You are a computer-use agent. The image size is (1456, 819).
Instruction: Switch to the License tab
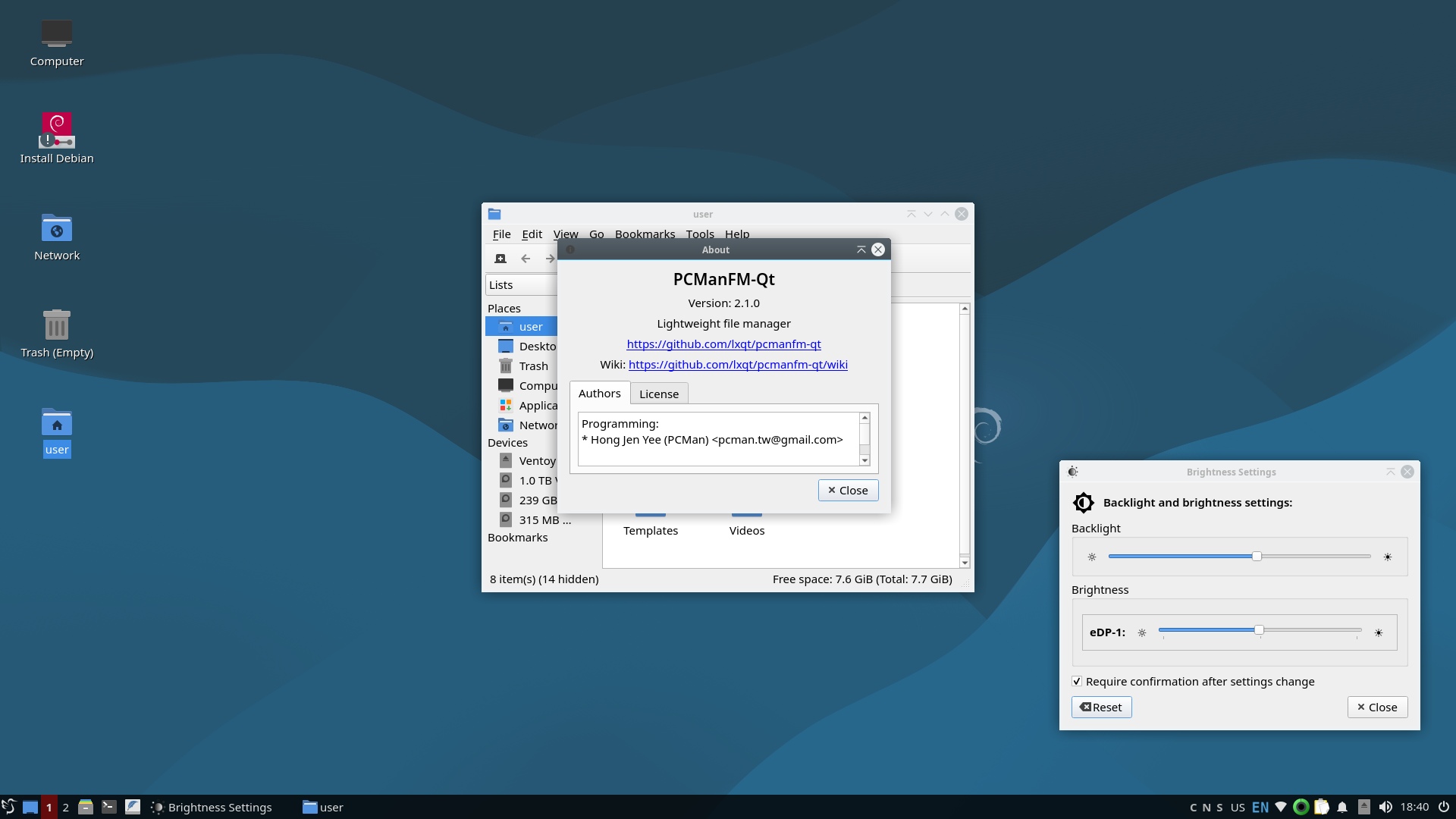tap(658, 394)
